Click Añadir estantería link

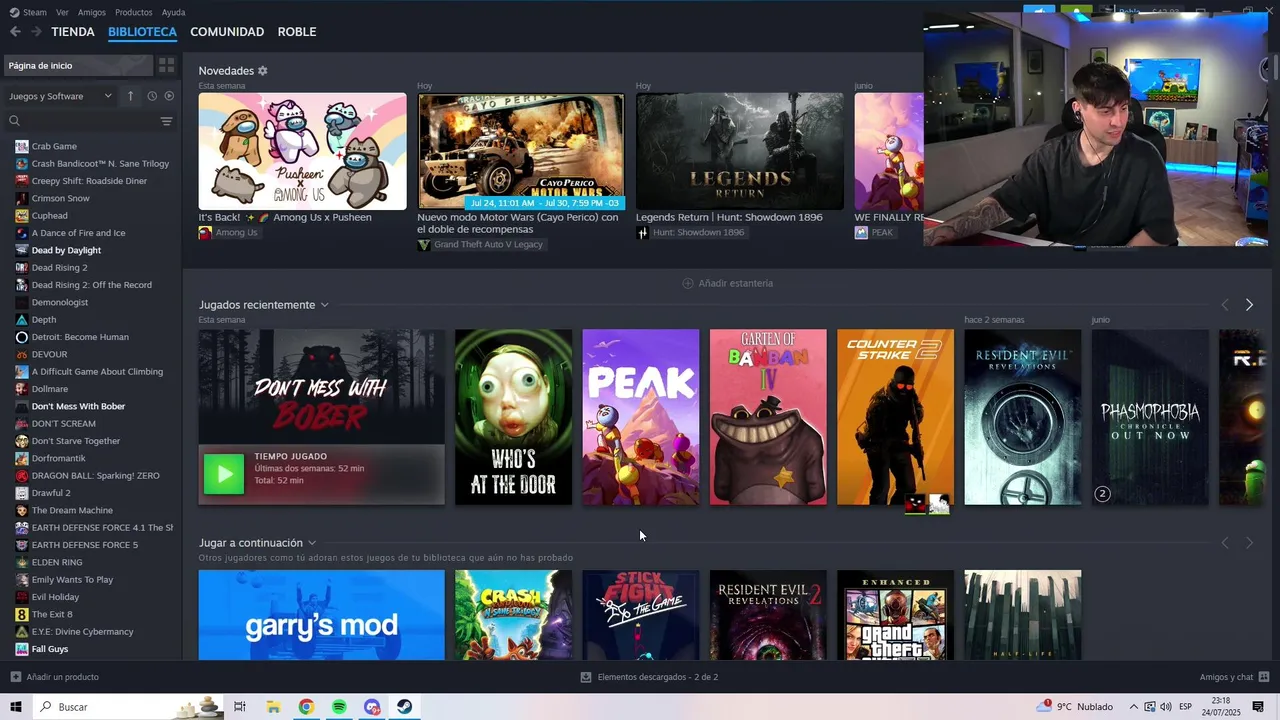tap(735, 283)
